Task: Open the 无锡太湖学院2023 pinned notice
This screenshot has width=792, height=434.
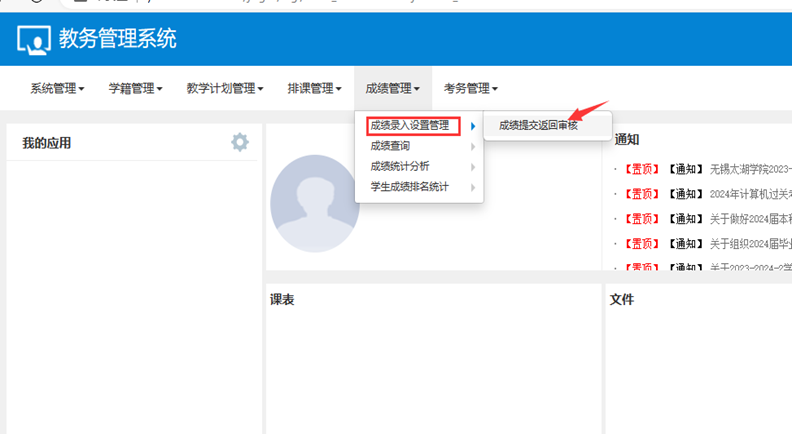Action: pyautogui.click(x=750, y=168)
